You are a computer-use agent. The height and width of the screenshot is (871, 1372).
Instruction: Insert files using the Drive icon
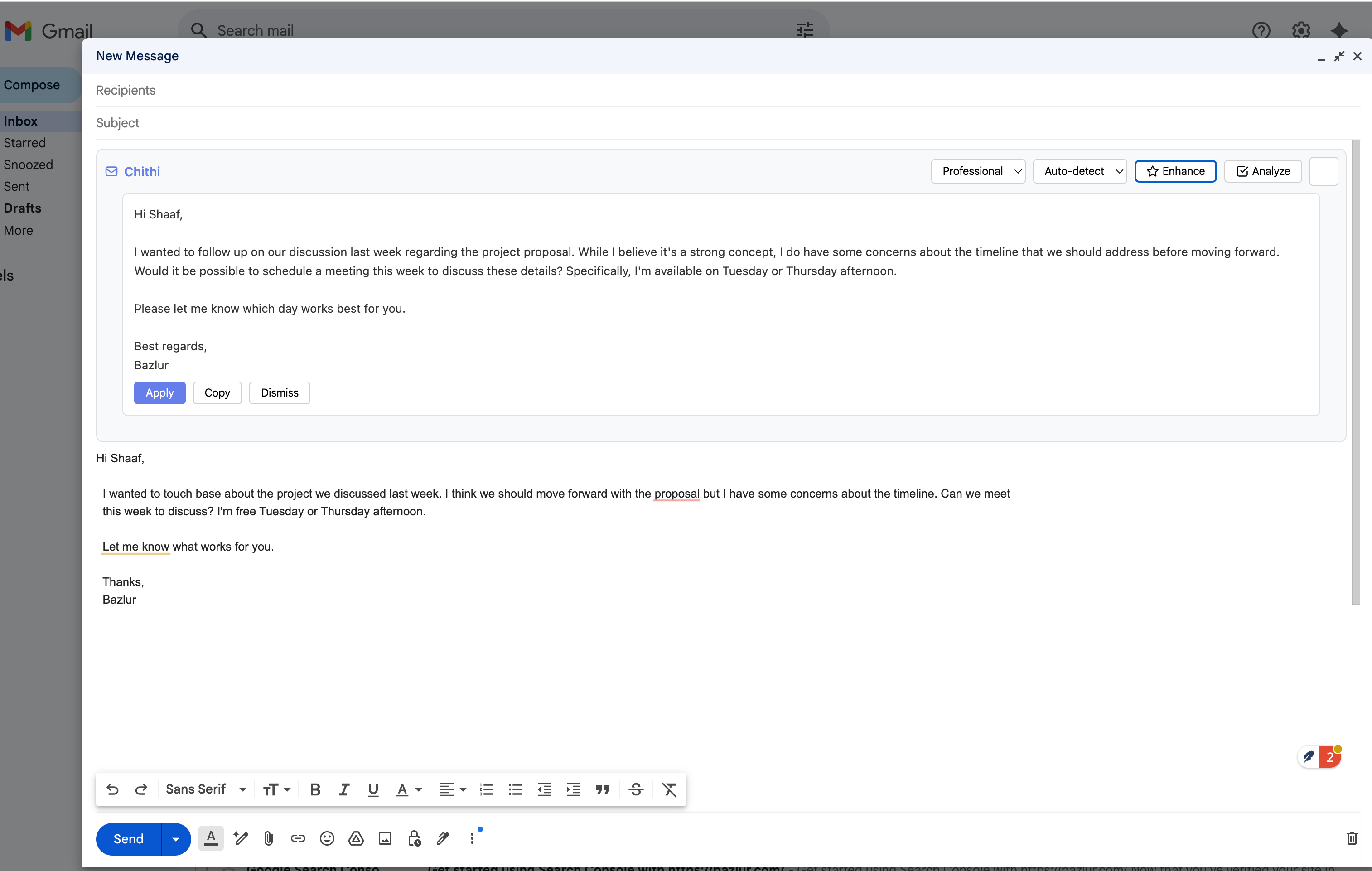[356, 838]
